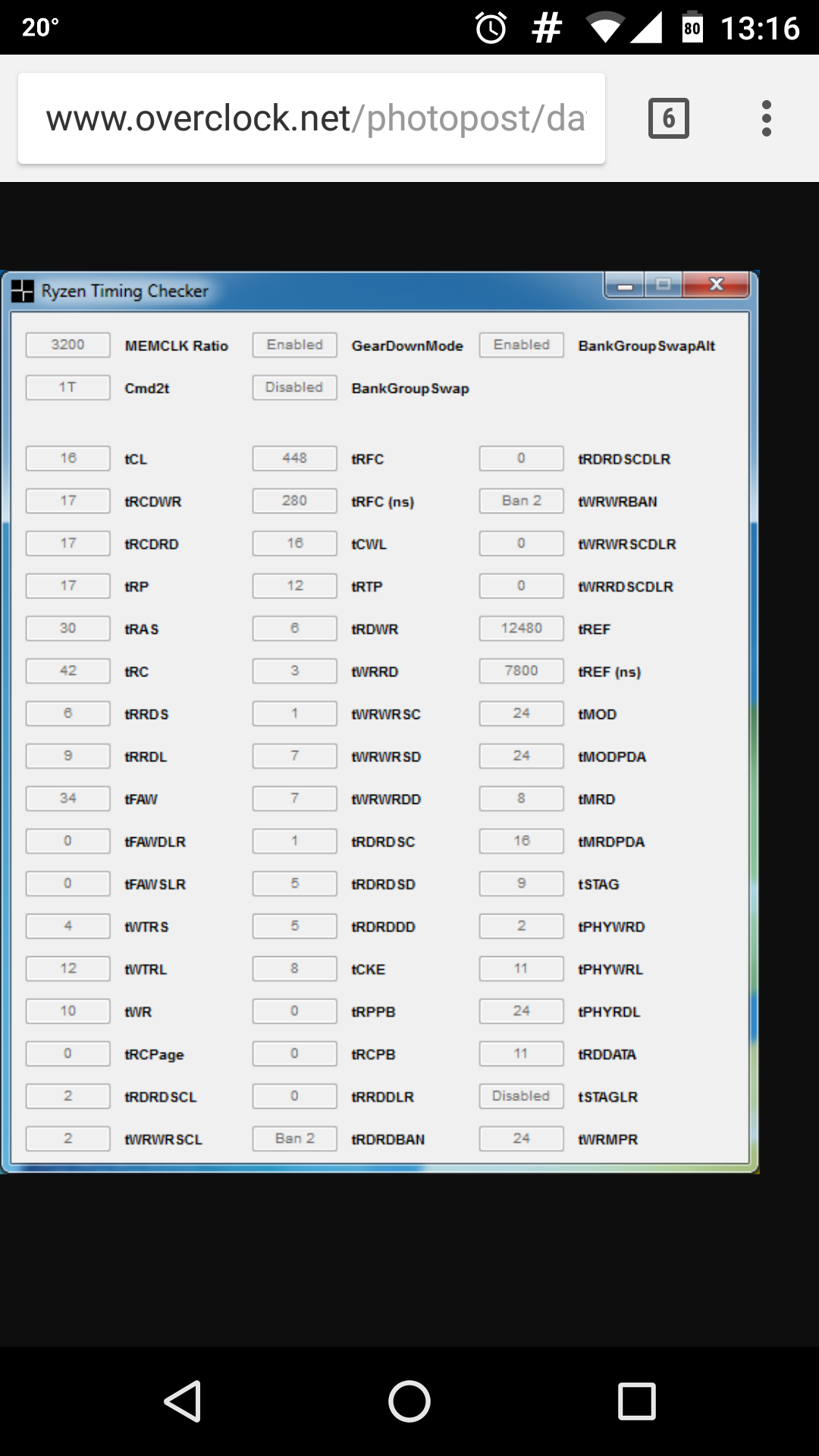Select the GearDownMode Enabled field
This screenshot has width=819, height=1456.
[x=295, y=345]
